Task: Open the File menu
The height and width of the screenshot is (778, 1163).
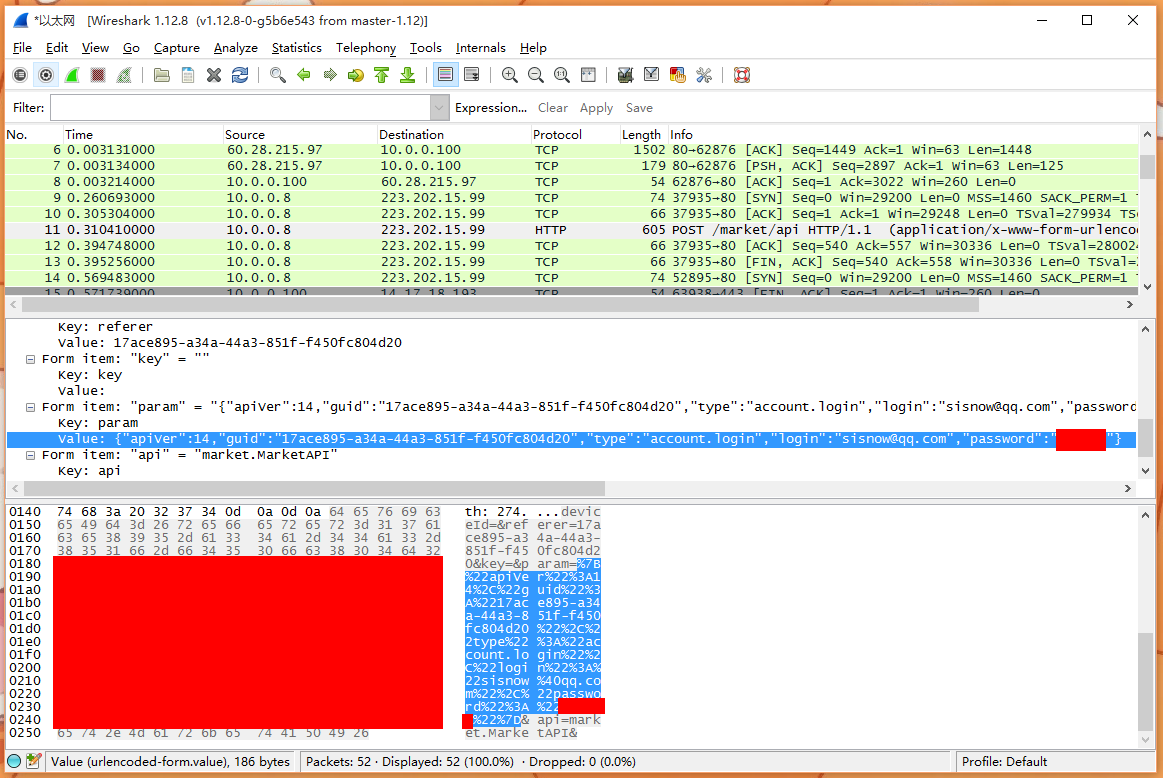Action: pos(22,47)
